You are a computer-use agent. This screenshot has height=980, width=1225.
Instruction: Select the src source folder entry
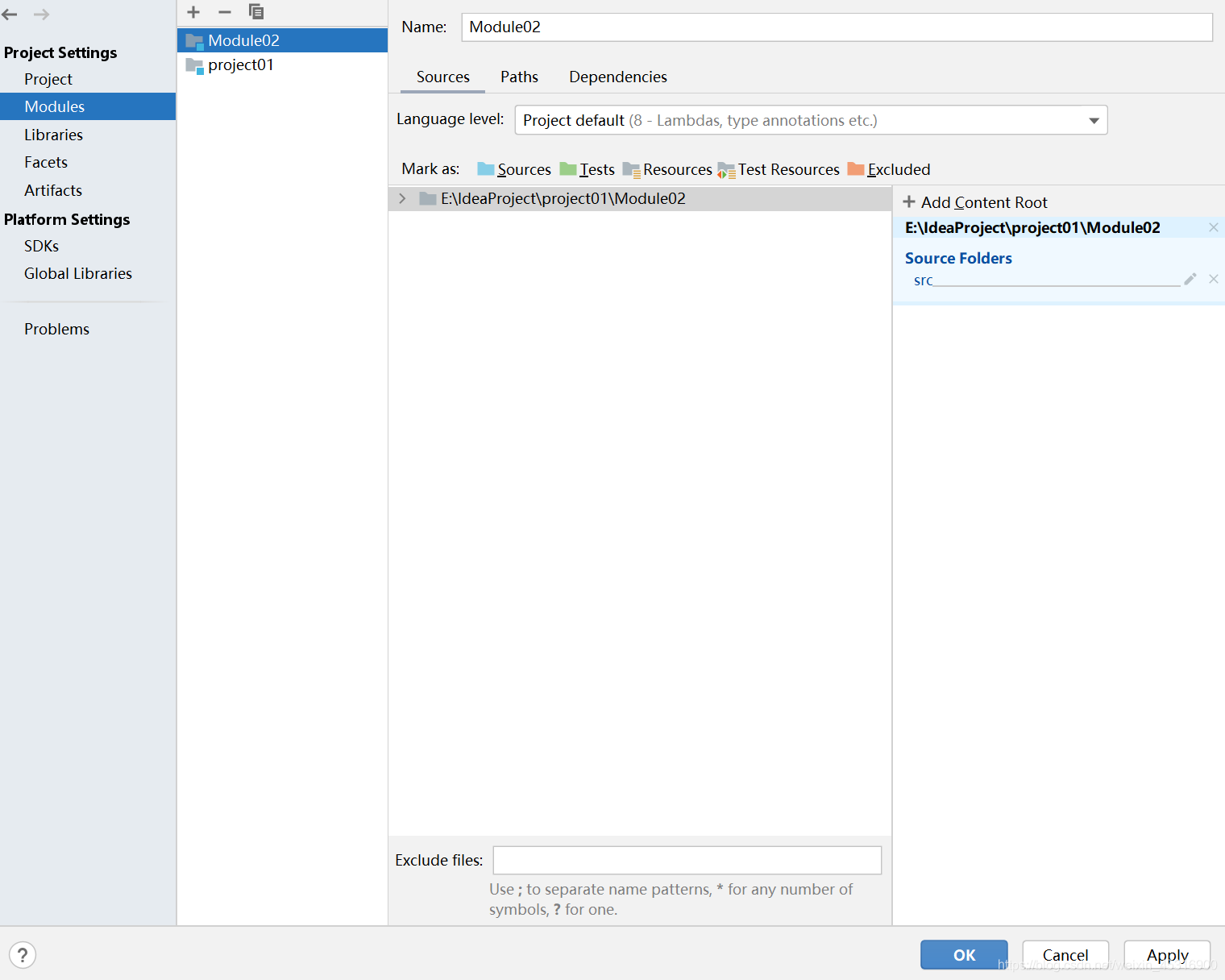coord(923,280)
